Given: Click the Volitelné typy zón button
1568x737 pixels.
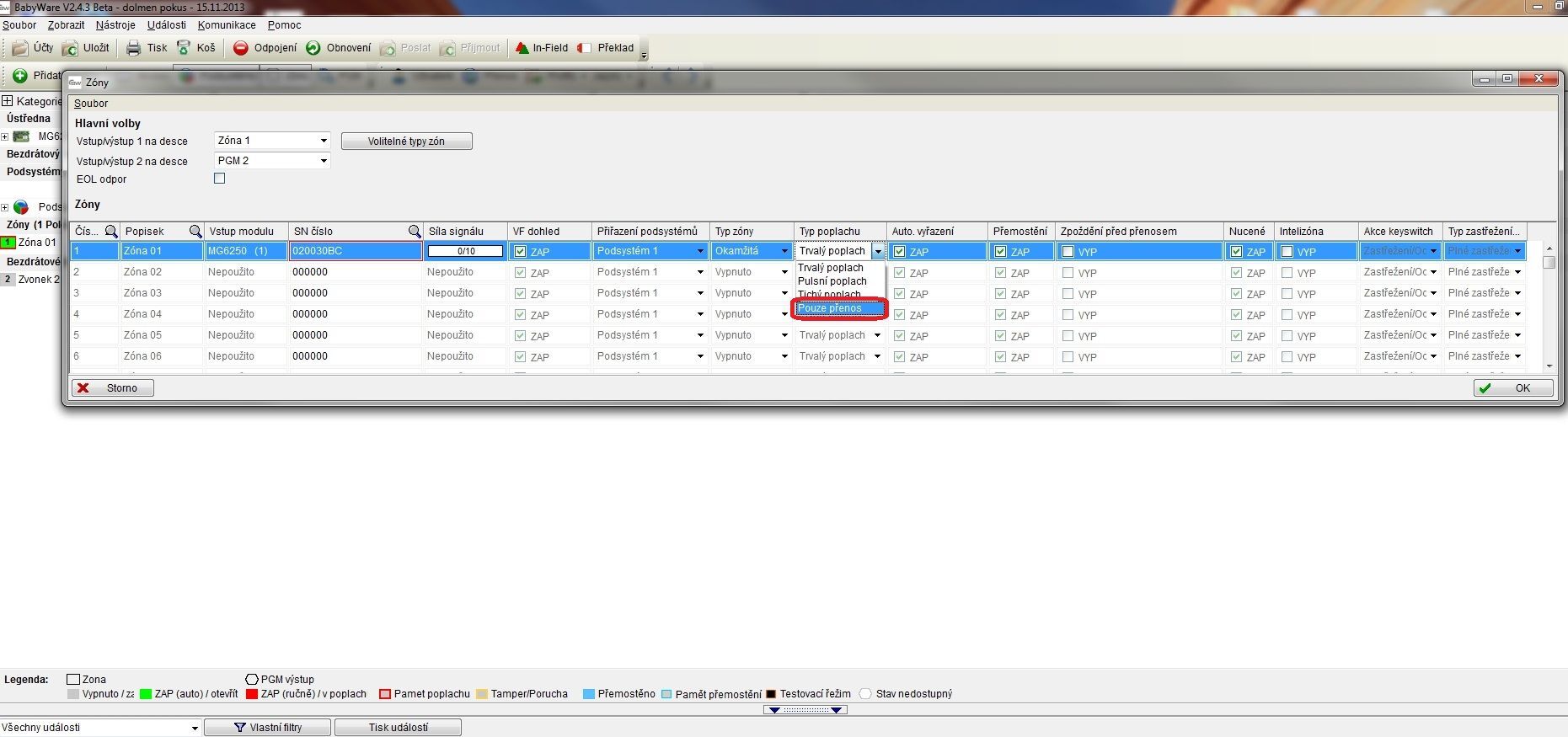Looking at the screenshot, I should tap(406, 142).
